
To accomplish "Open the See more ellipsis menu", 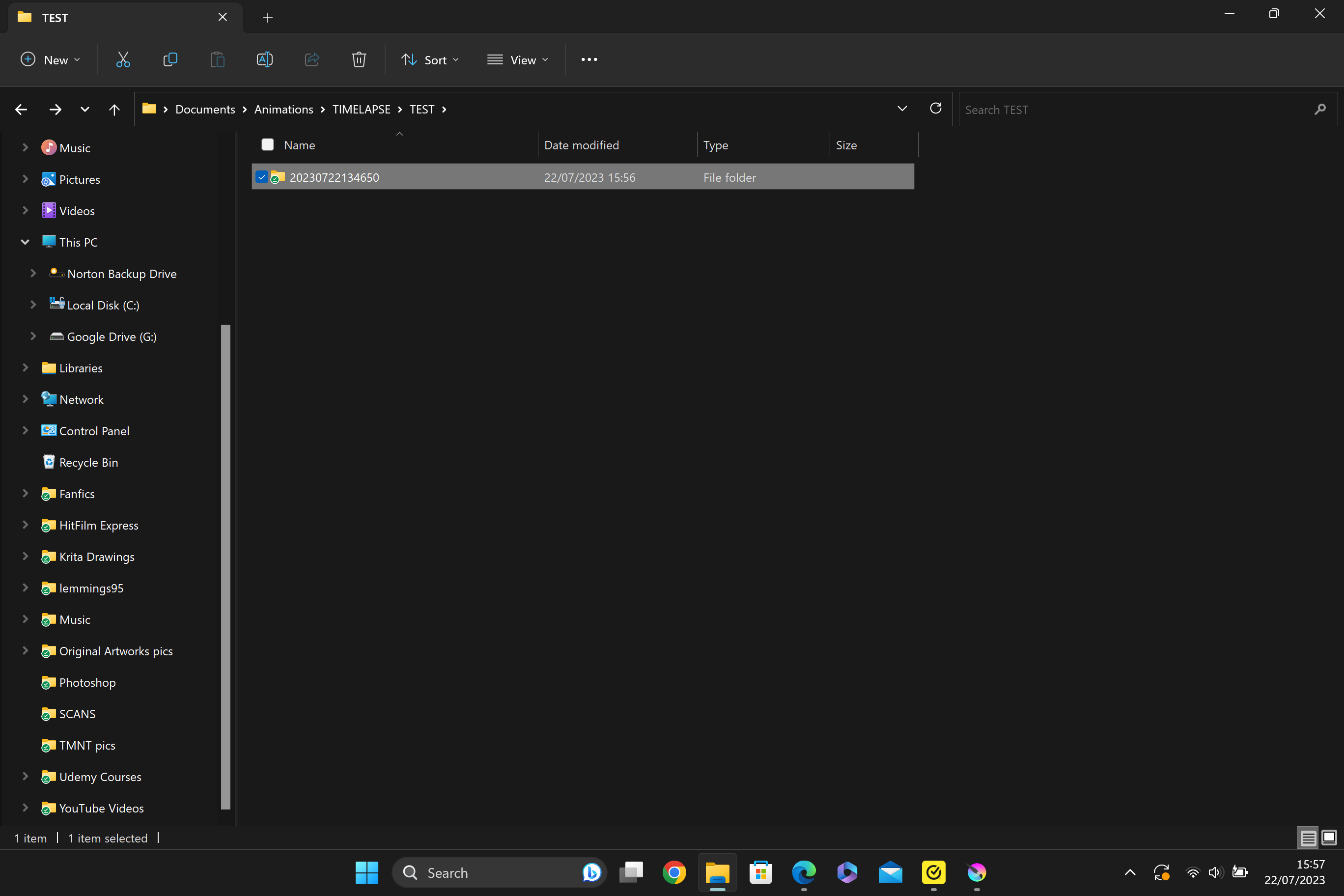I will 589,59.
